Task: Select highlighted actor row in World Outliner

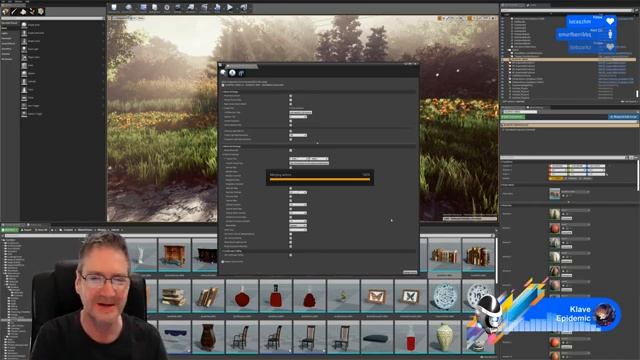Action: coord(569,59)
